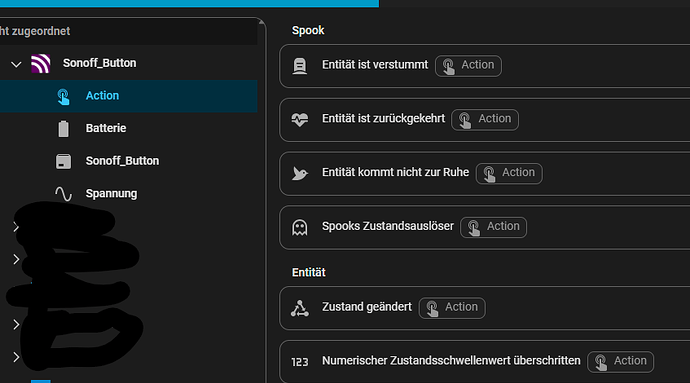This screenshot has width=690, height=383.
Task: Choose 'Zustand geändert' trigger
Action: [x=484, y=308]
